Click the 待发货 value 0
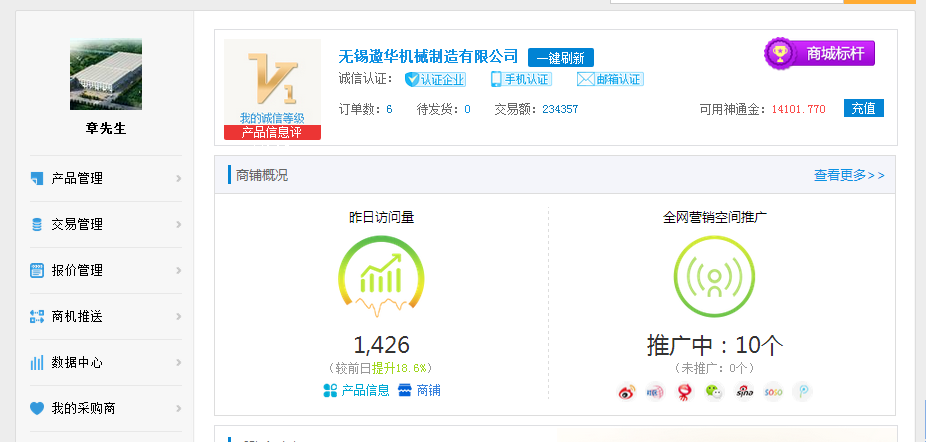 [467, 109]
